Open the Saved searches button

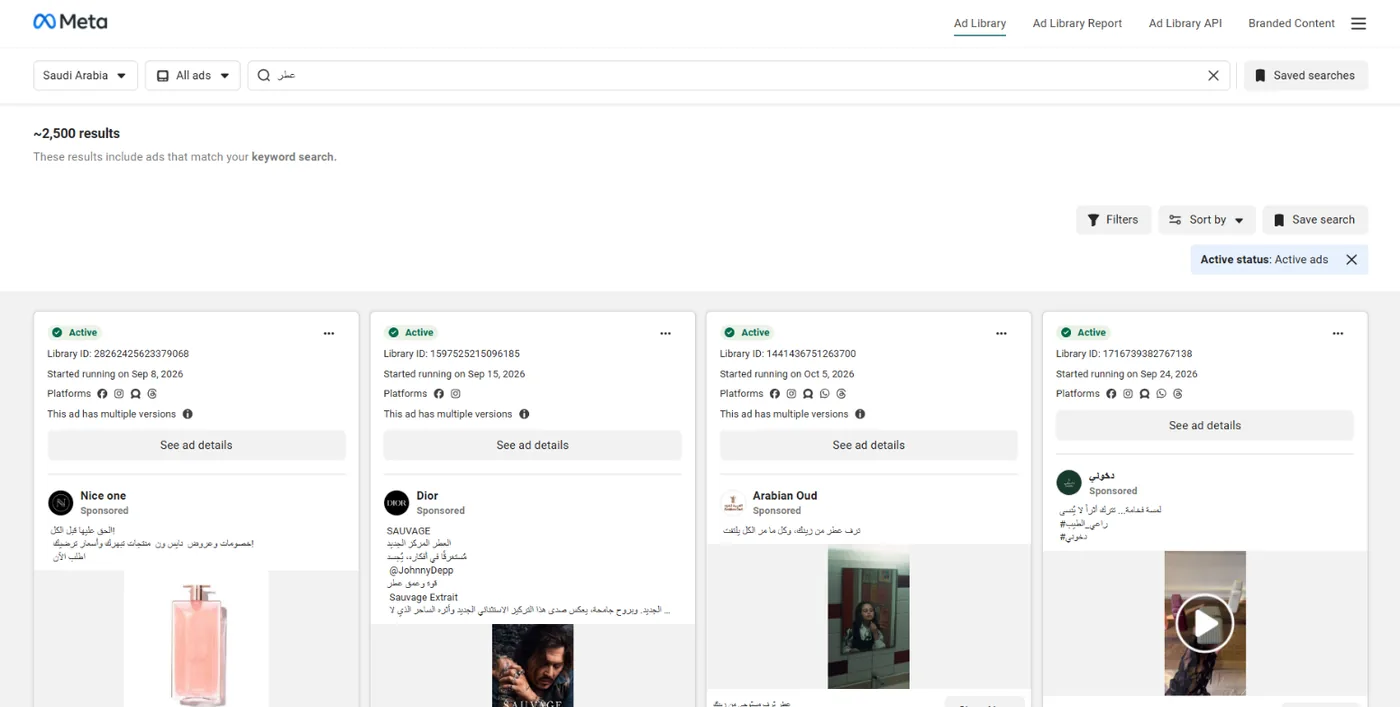pyautogui.click(x=1305, y=75)
